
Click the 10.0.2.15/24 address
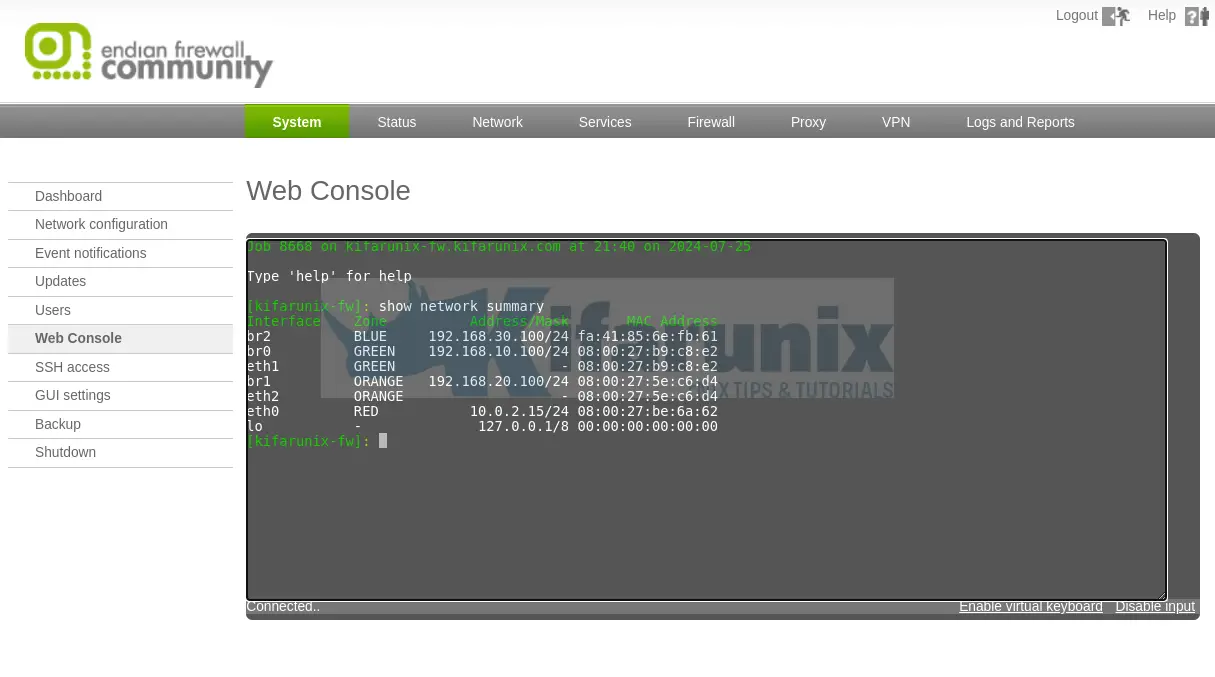(519, 411)
